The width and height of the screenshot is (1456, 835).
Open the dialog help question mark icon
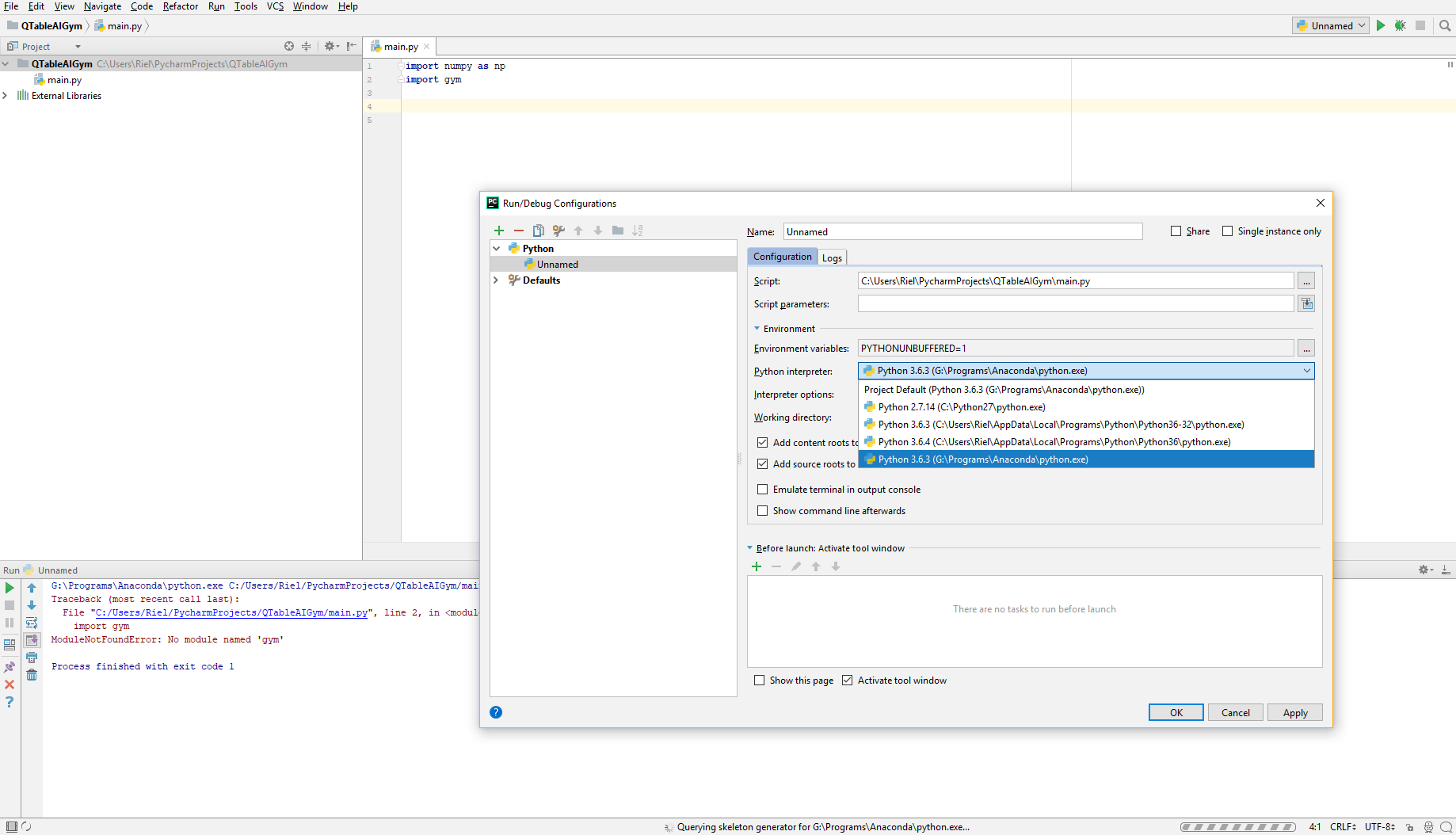(x=496, y=712)
